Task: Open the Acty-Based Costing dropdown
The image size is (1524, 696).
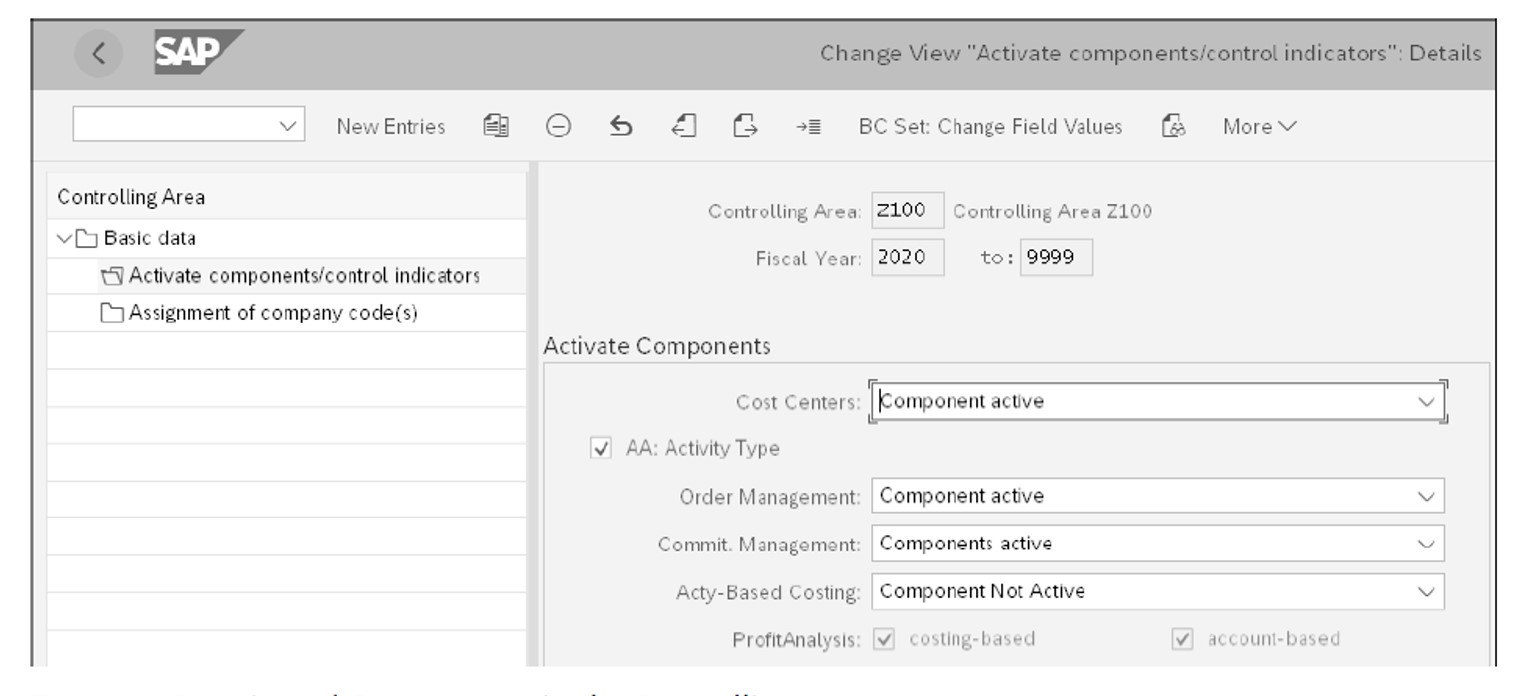Action: tap(1430, 590)
